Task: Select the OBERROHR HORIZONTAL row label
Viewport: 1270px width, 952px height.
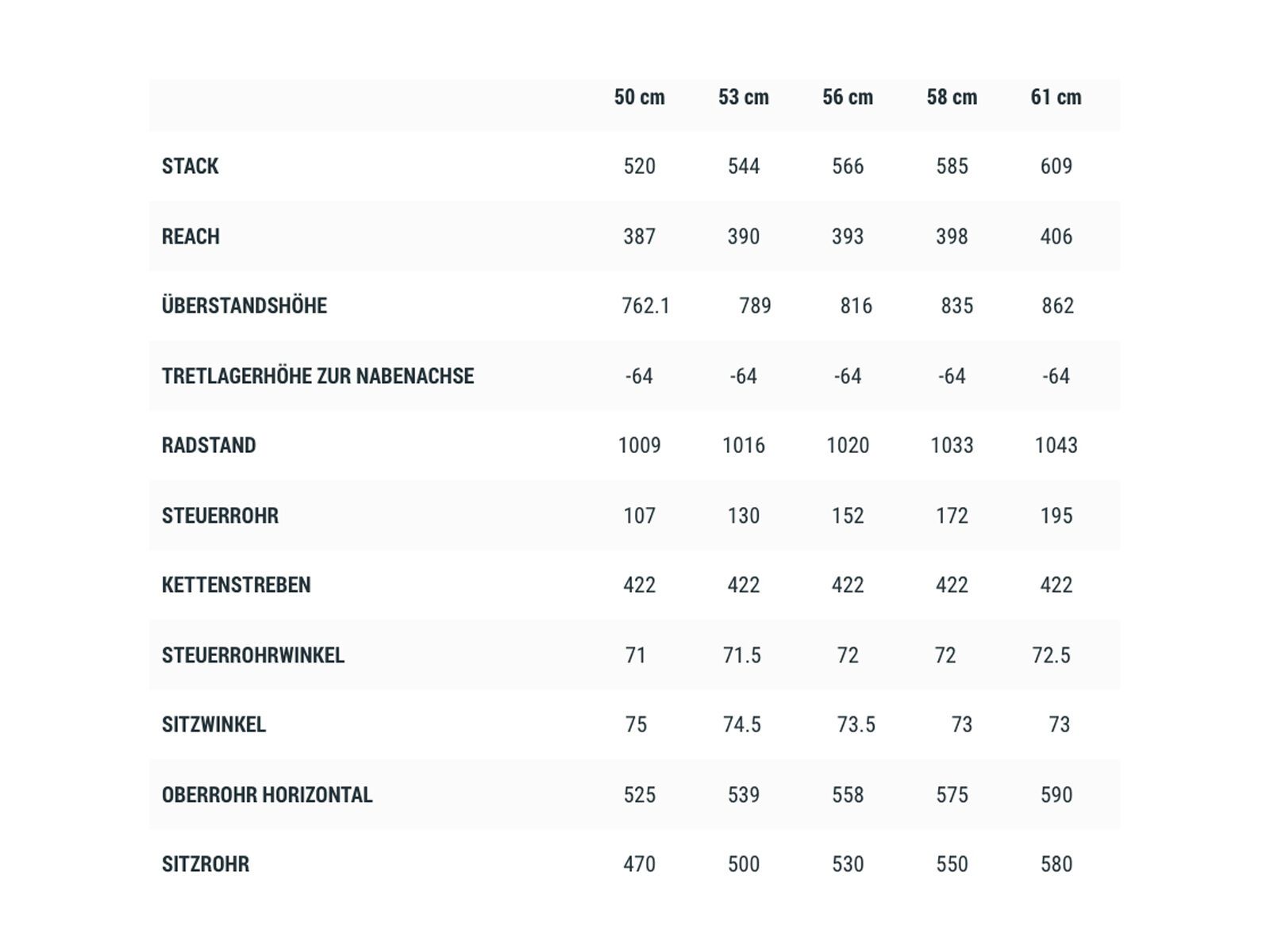Action: coord(267,795)
